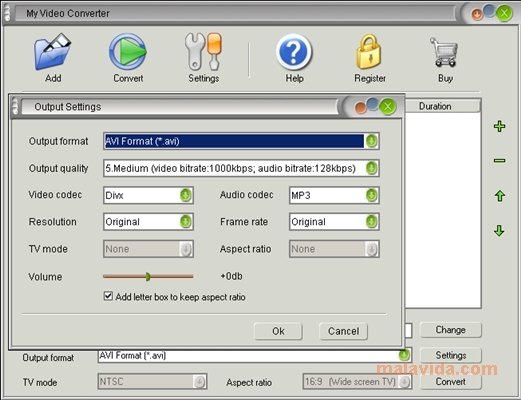The width and height of the screenshot is (521, 400).
Task: Click the disabled TV mode None dropdown
Action: click(x=148, y=249)
